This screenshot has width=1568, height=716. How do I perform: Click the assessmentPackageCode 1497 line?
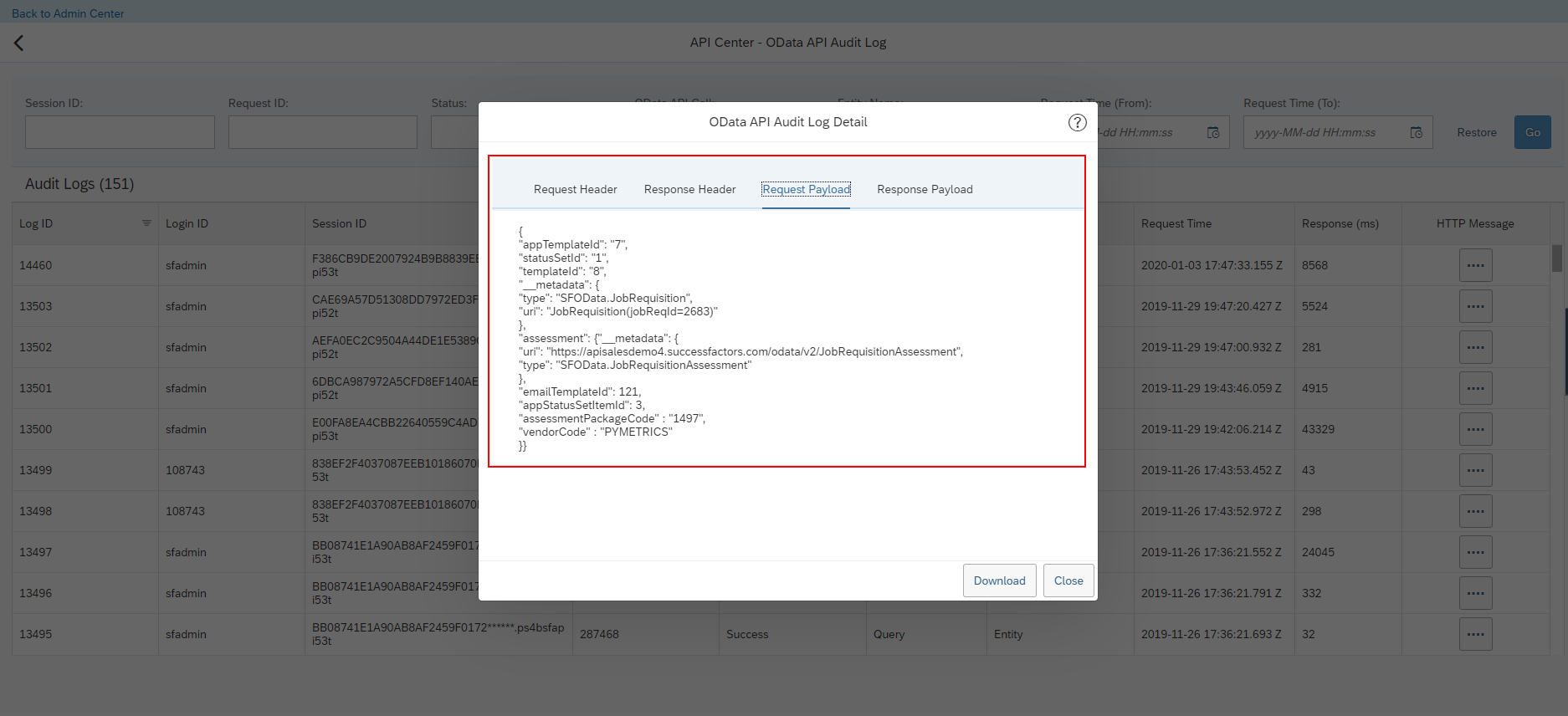tap(612, 418)
